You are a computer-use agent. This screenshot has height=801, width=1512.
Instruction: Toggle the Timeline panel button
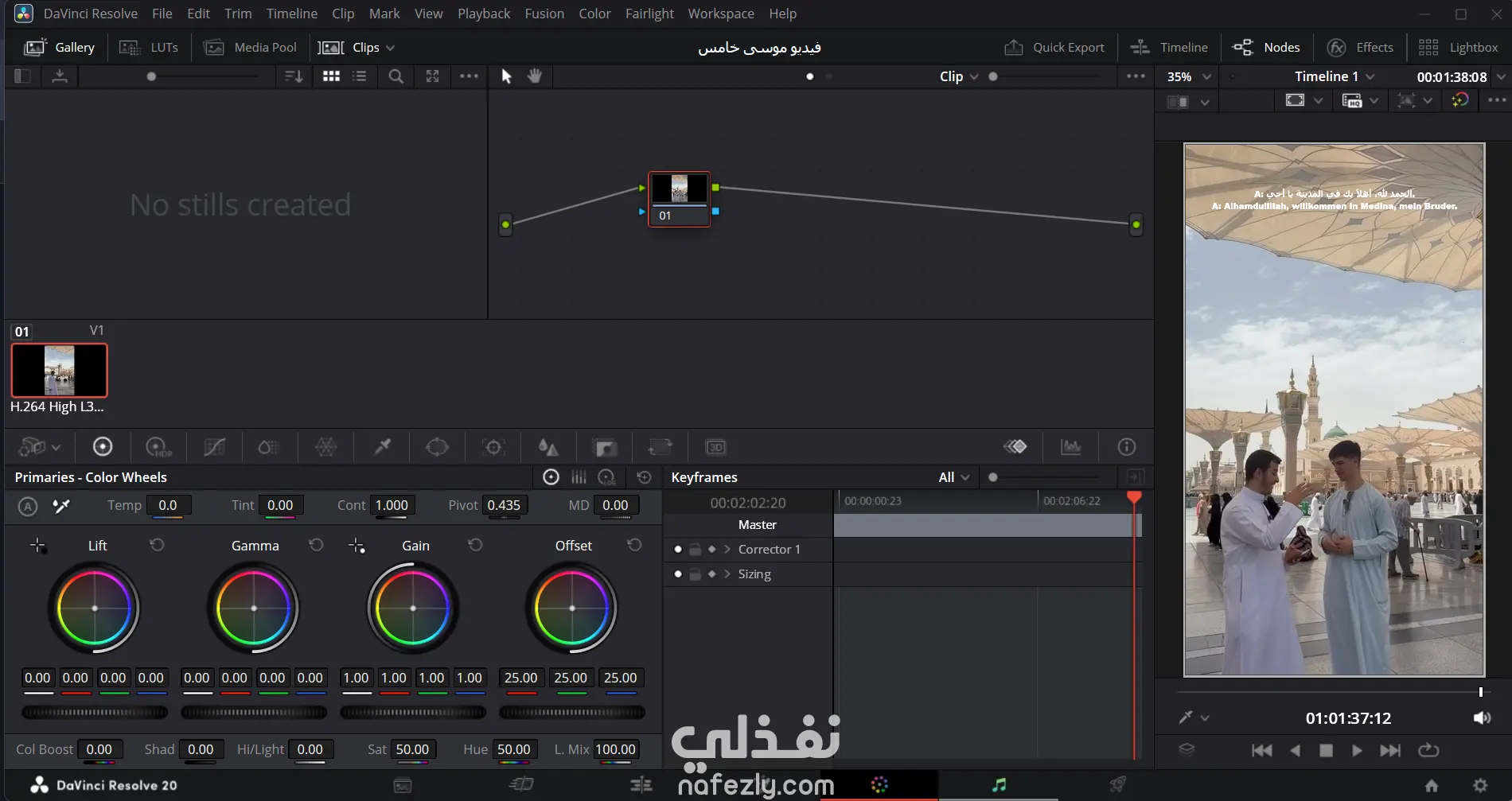1169,48
